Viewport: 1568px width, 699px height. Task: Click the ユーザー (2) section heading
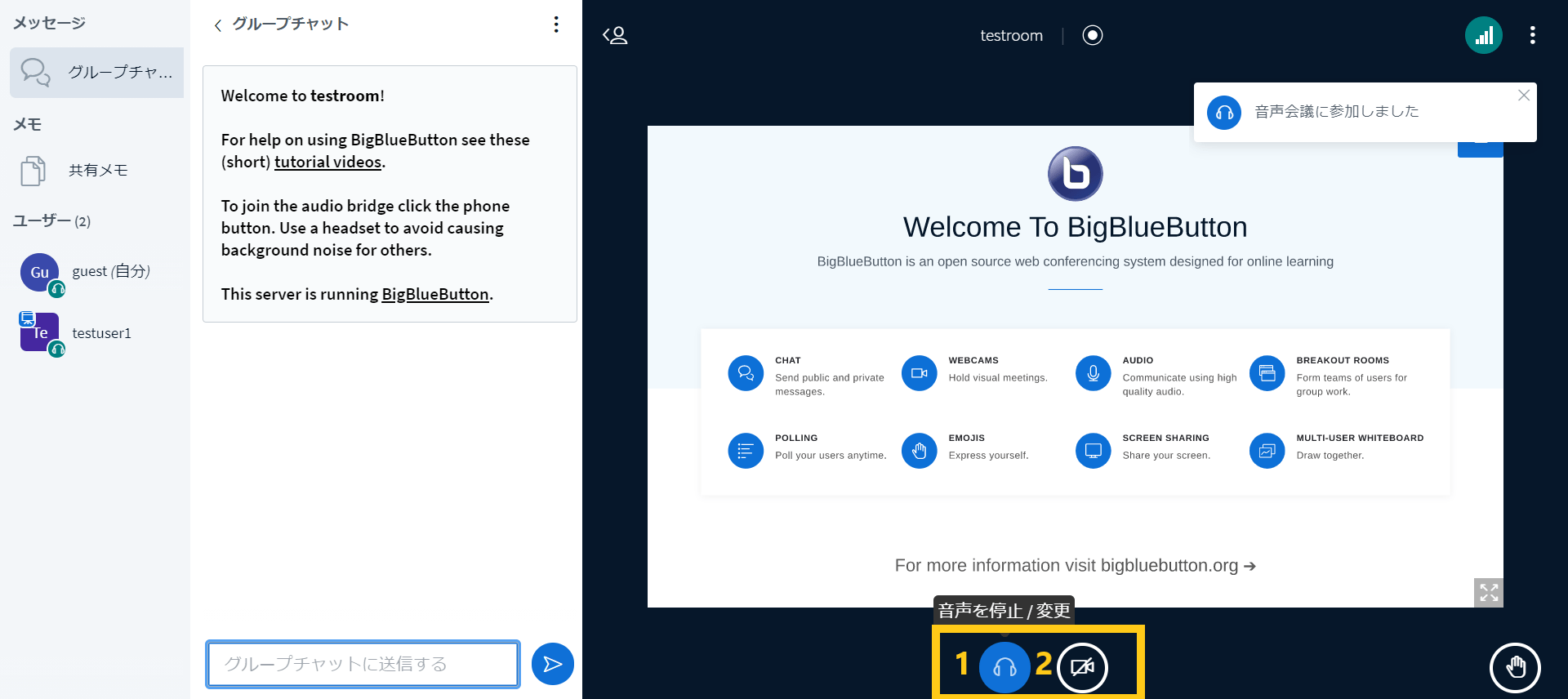click(51, 220)
